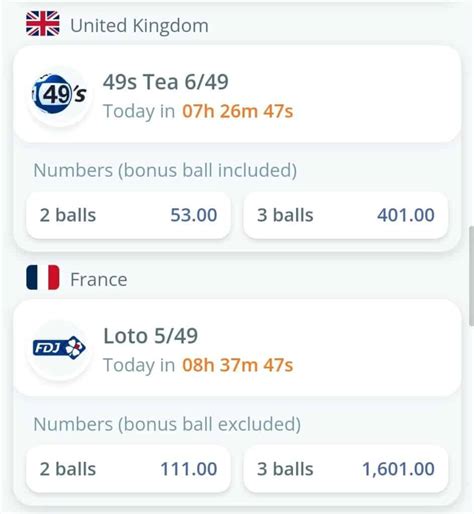Select 3 balls odds 401.00
474x514 pixels.
click(x=346, y=215)
